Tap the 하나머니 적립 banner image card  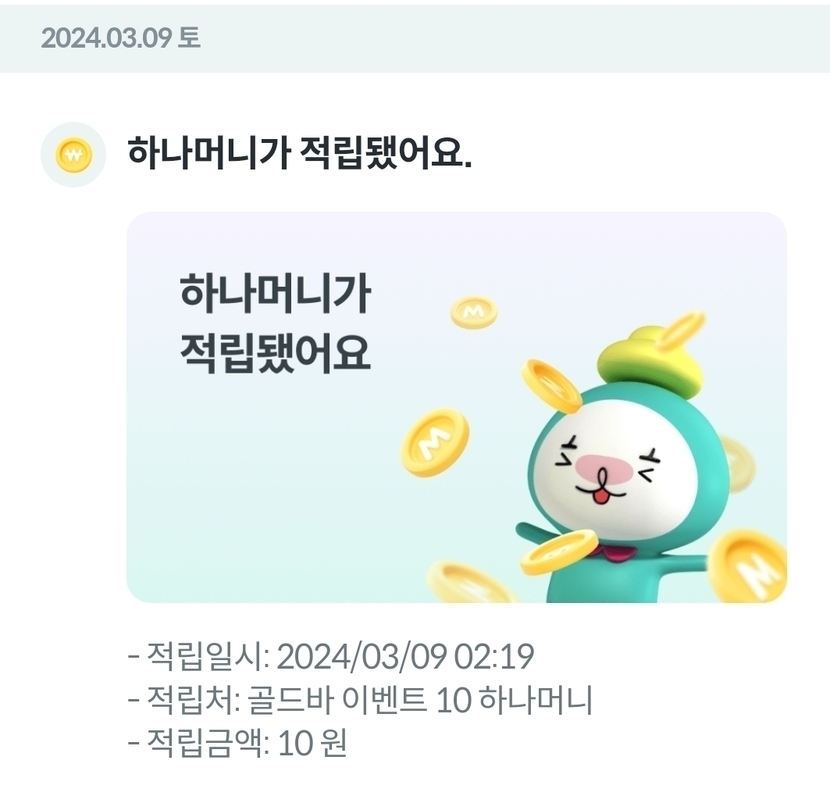(x=456, y=407)
